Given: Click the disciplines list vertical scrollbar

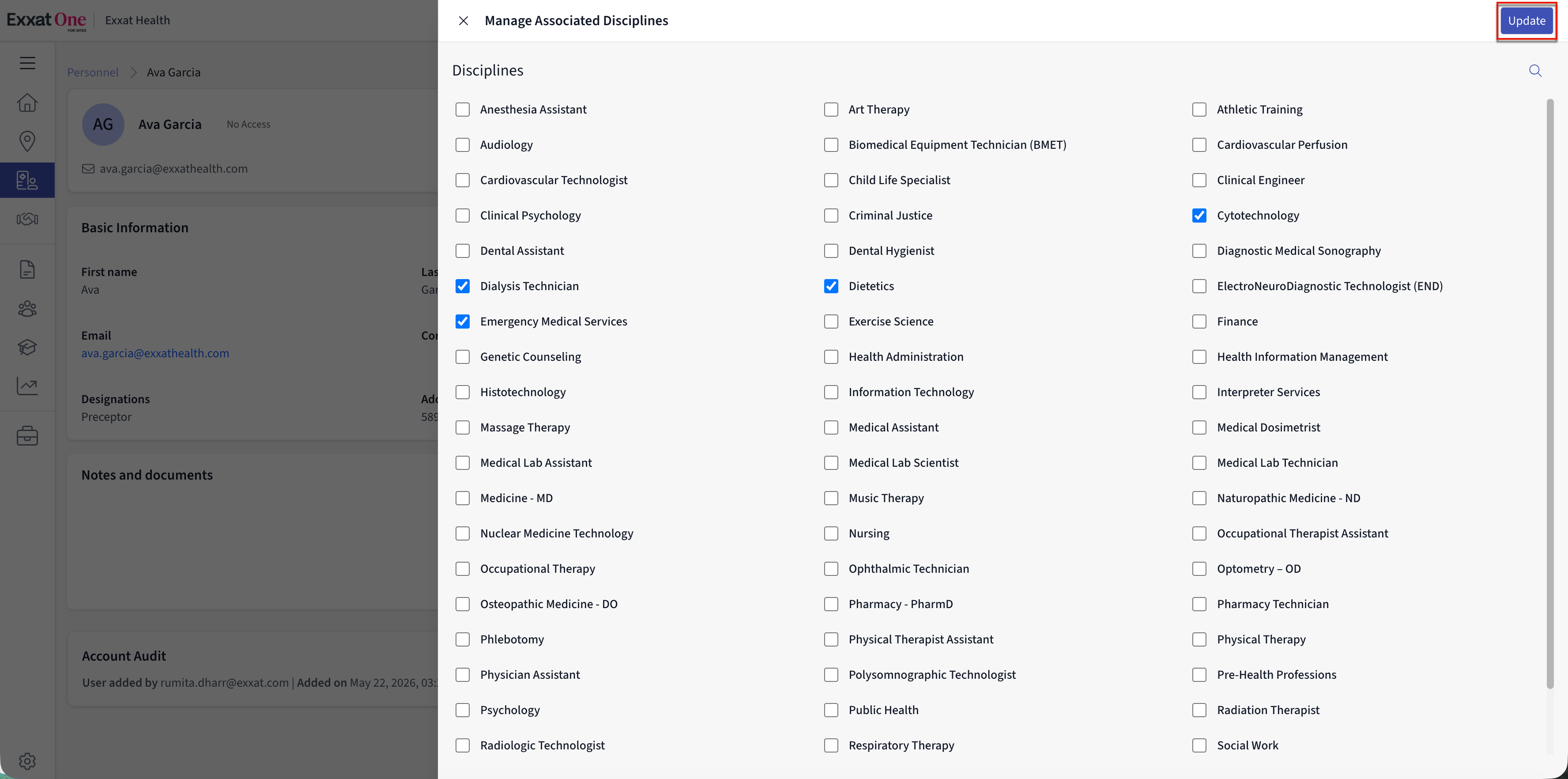Looking at the screenshot, I should (1550, 393).
